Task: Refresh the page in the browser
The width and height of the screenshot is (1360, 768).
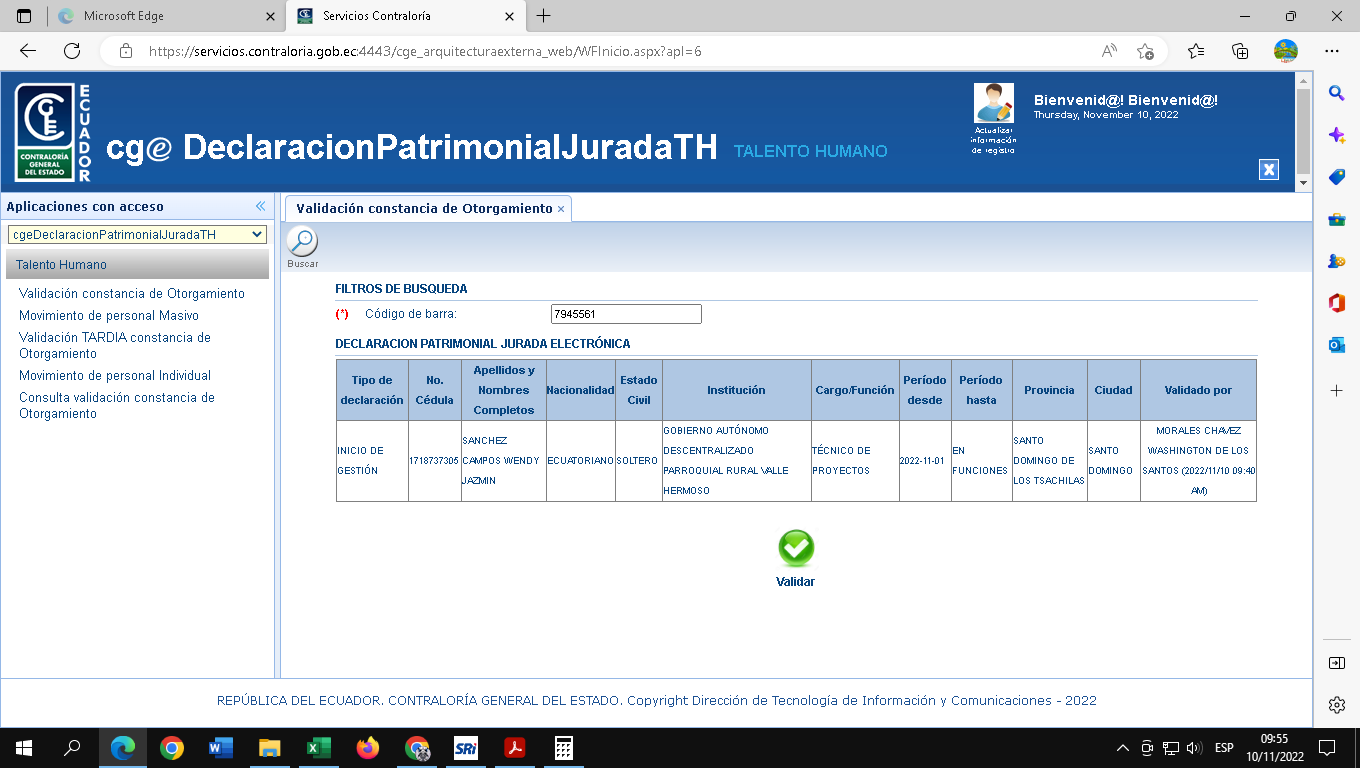Action: [x=72, y=51]
